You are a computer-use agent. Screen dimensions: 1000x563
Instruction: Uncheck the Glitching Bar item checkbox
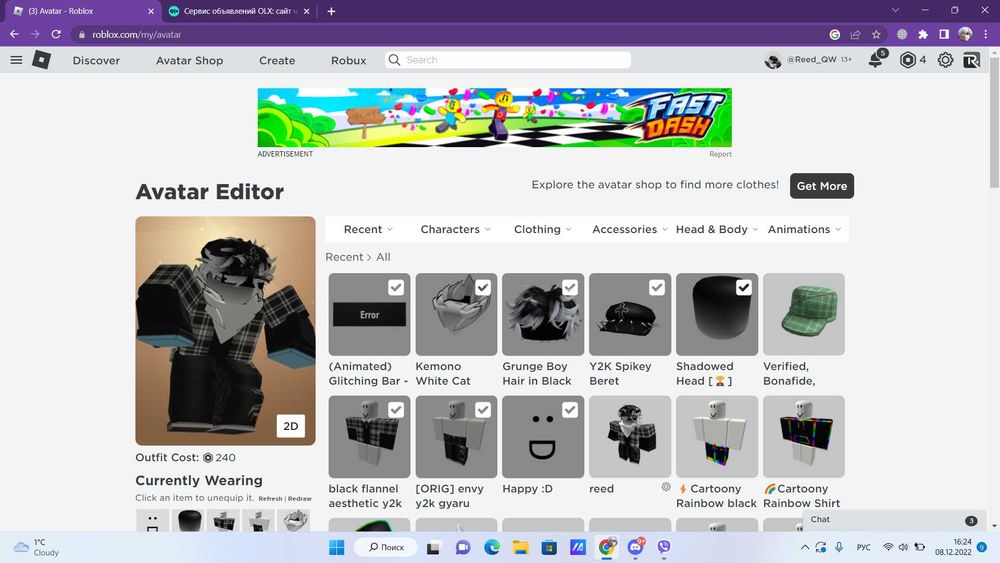click(x=396, y=288)
